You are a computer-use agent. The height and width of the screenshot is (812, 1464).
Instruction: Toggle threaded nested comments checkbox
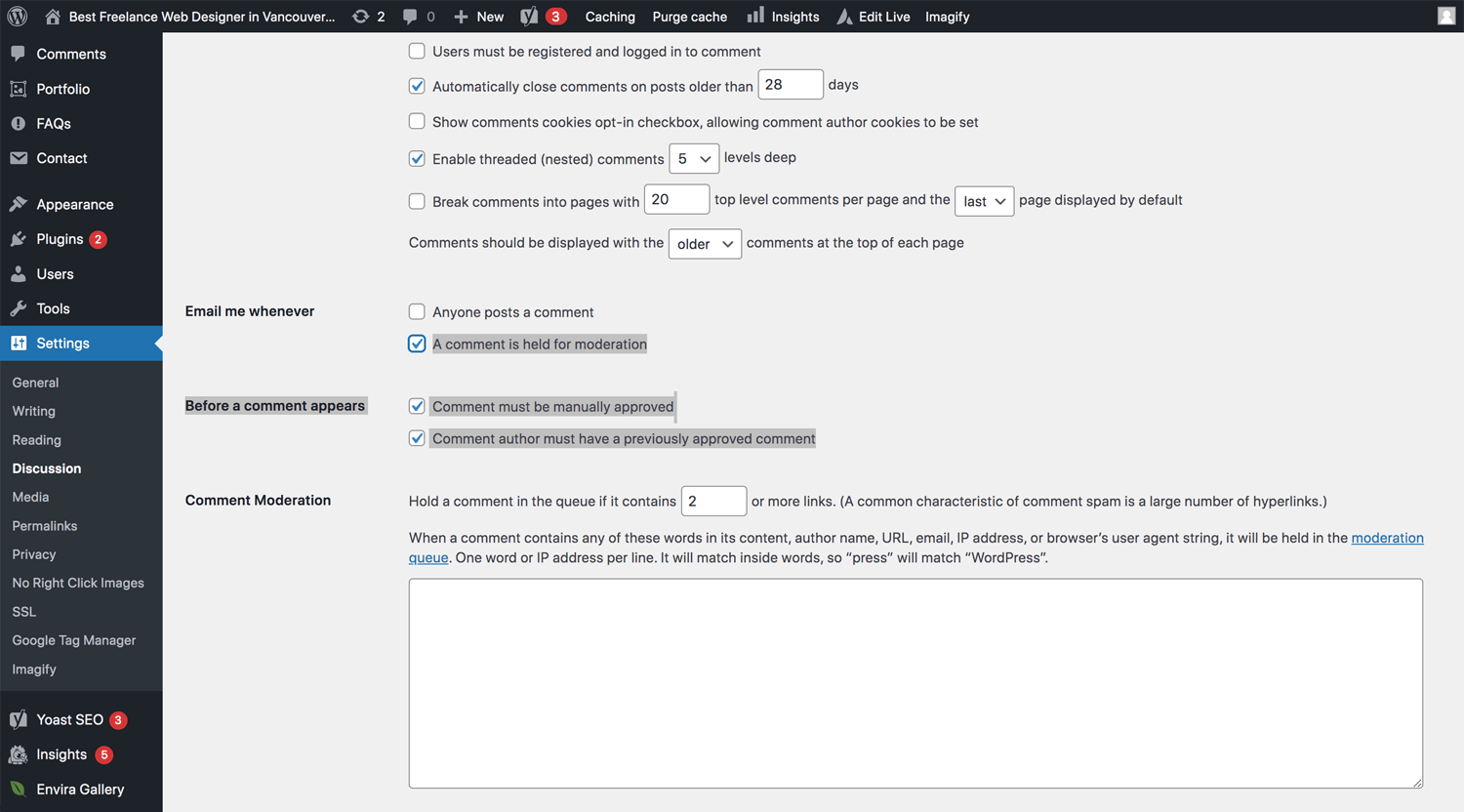[x=417, y=158]
